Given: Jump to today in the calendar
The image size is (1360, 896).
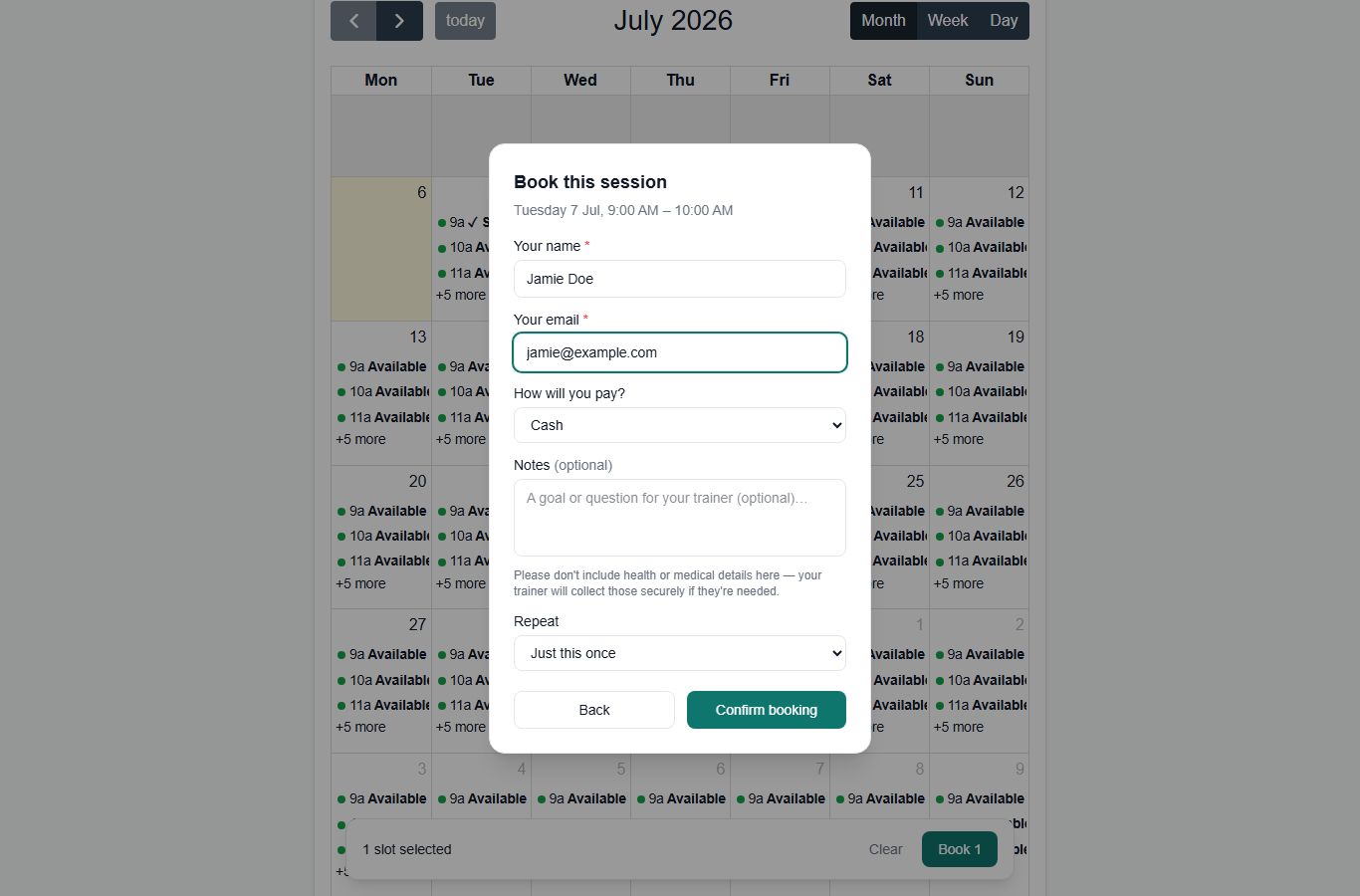Looking at the screenshot, I should tap(465, 21).
